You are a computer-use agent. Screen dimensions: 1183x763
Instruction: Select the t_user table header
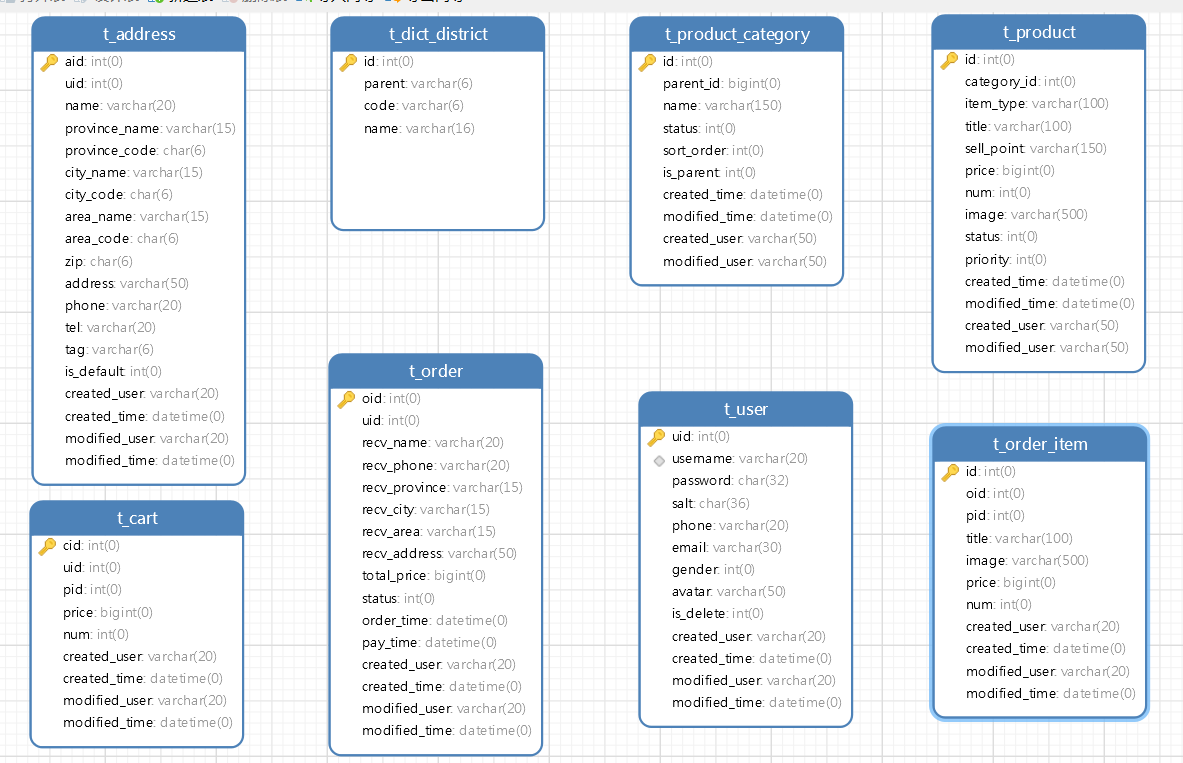(745, 409)
